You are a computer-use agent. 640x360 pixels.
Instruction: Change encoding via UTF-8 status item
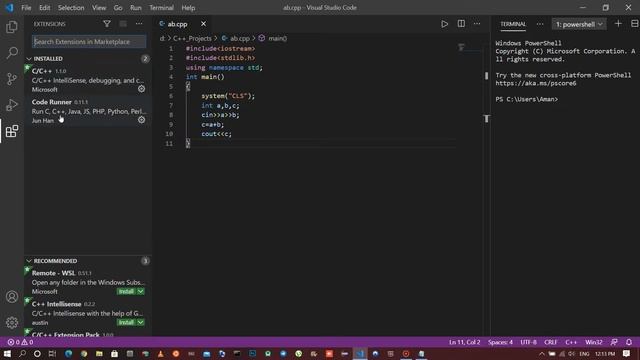[529, 342]
